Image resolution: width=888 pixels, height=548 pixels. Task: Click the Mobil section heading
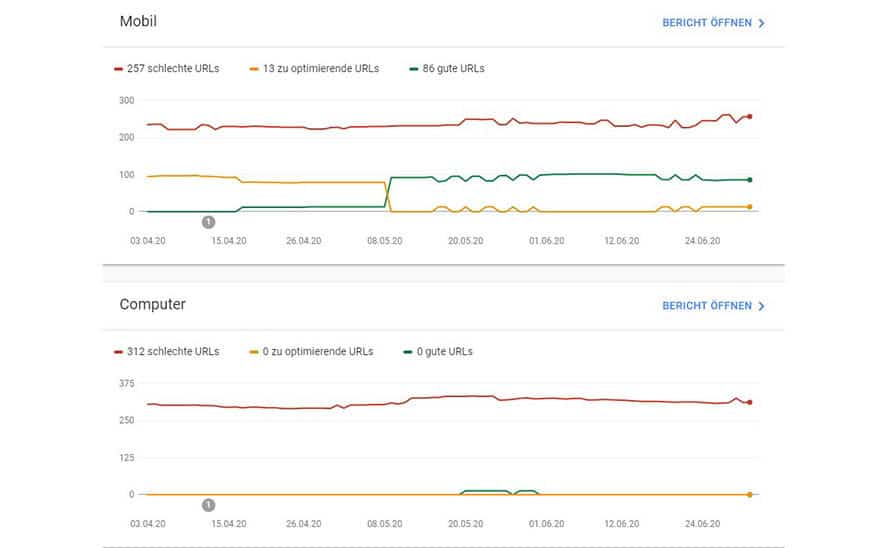pyautogui.click(x=138, y=22)
